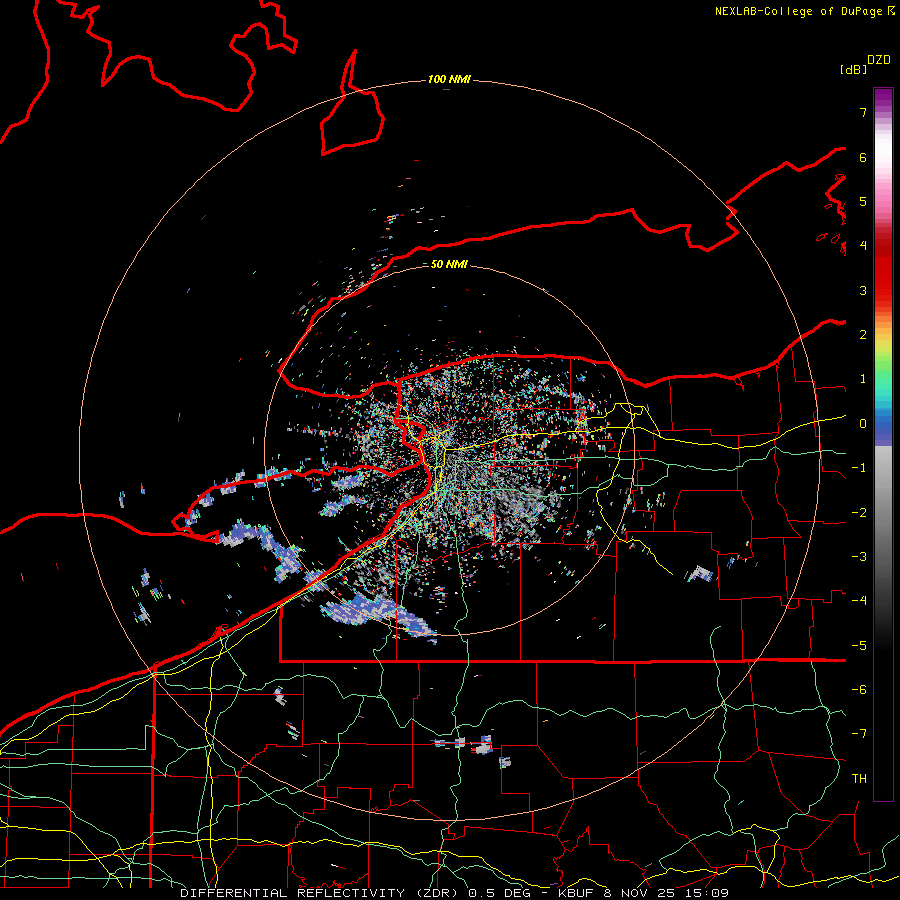
Task: Click the -1 dB value on color scale
Action: click(x=859, y=468)
